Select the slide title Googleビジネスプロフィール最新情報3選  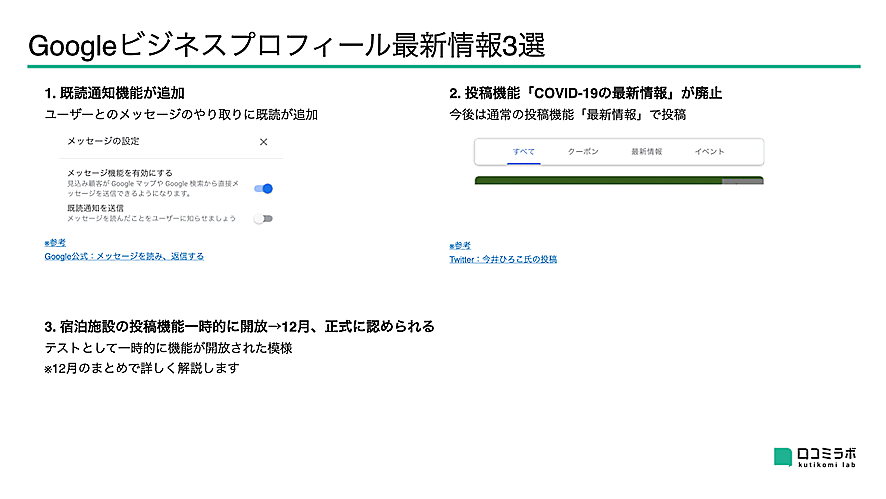tap(287, 45)
